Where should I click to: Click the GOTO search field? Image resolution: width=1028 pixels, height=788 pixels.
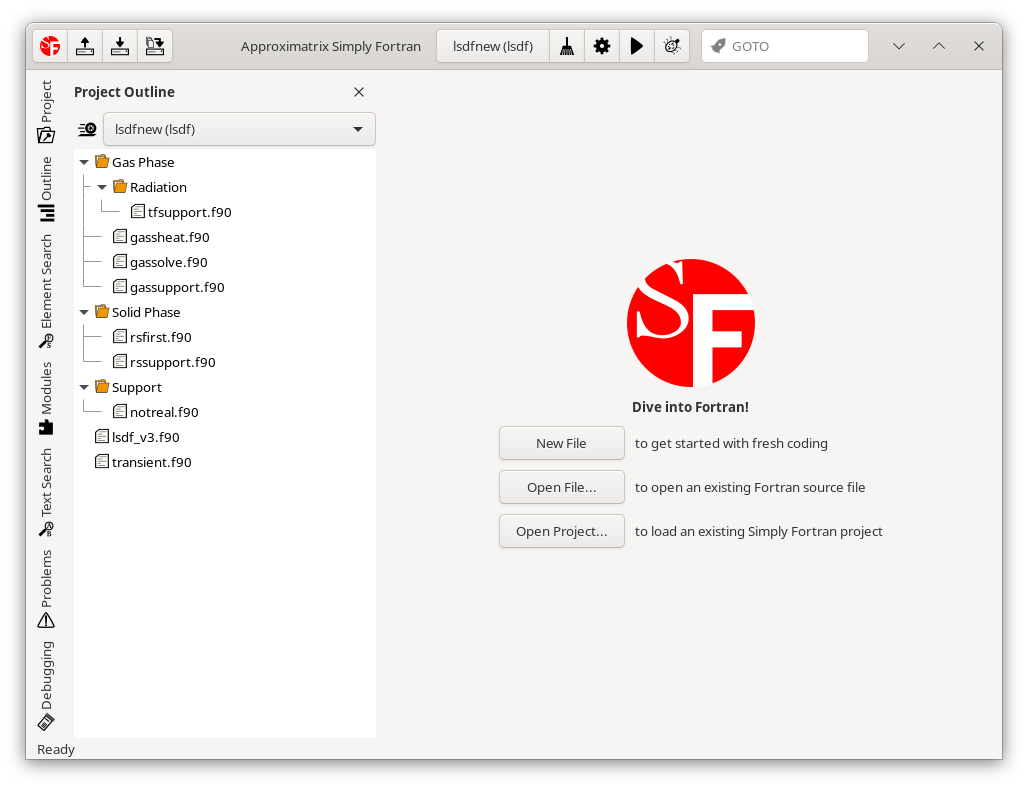click(785, 46)
